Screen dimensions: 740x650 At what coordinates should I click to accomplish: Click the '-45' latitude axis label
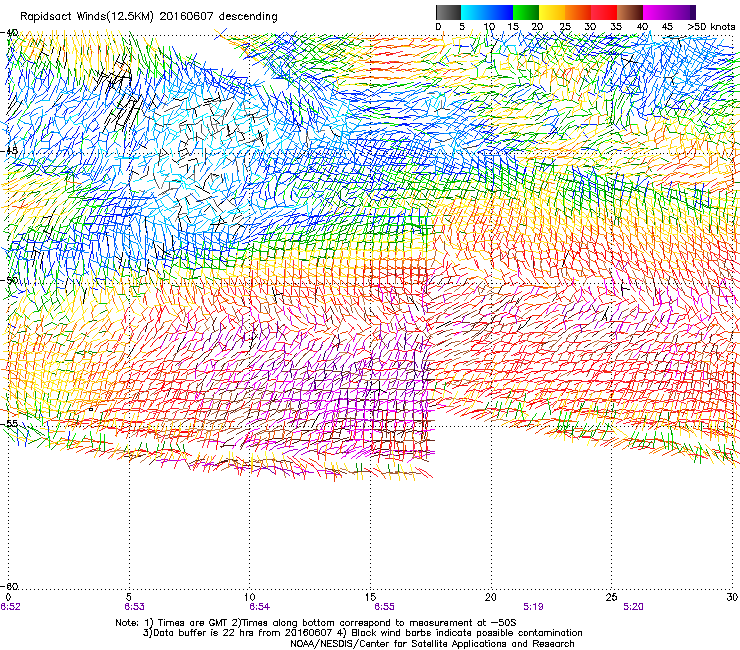pyautogui.click(x=9, y=151)
